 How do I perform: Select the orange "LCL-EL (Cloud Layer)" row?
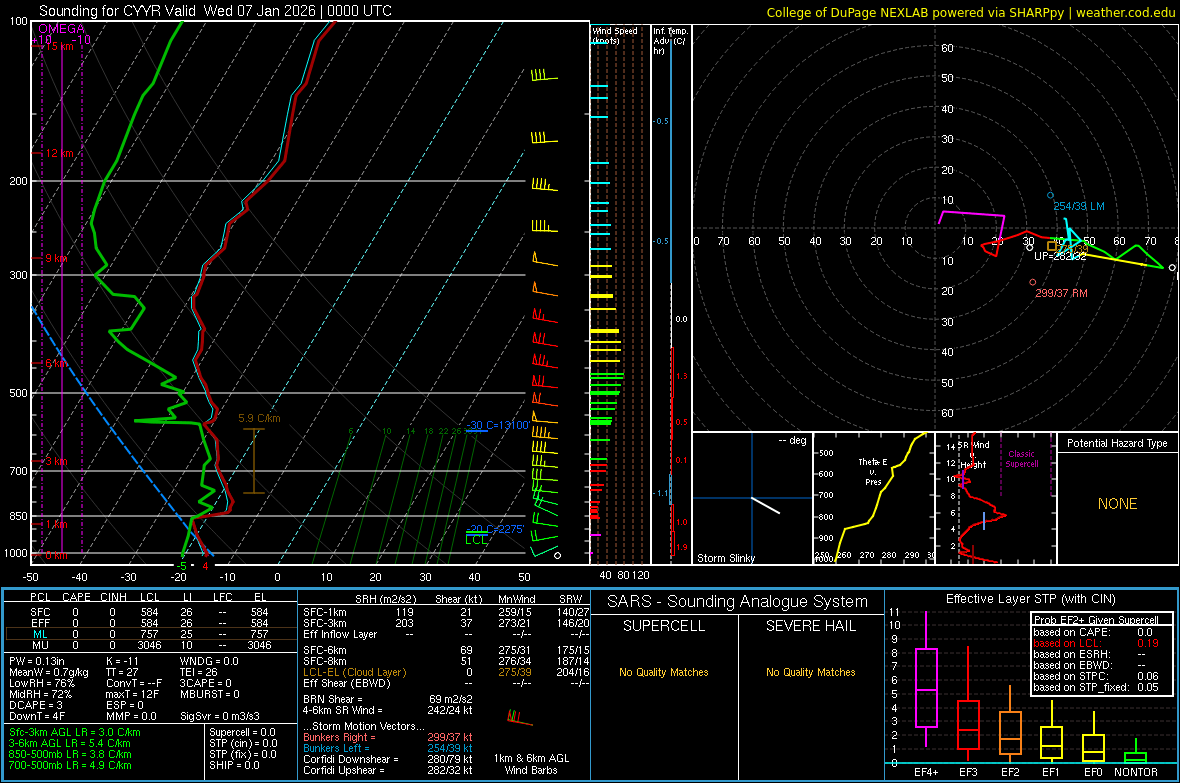tap(446, 672)
